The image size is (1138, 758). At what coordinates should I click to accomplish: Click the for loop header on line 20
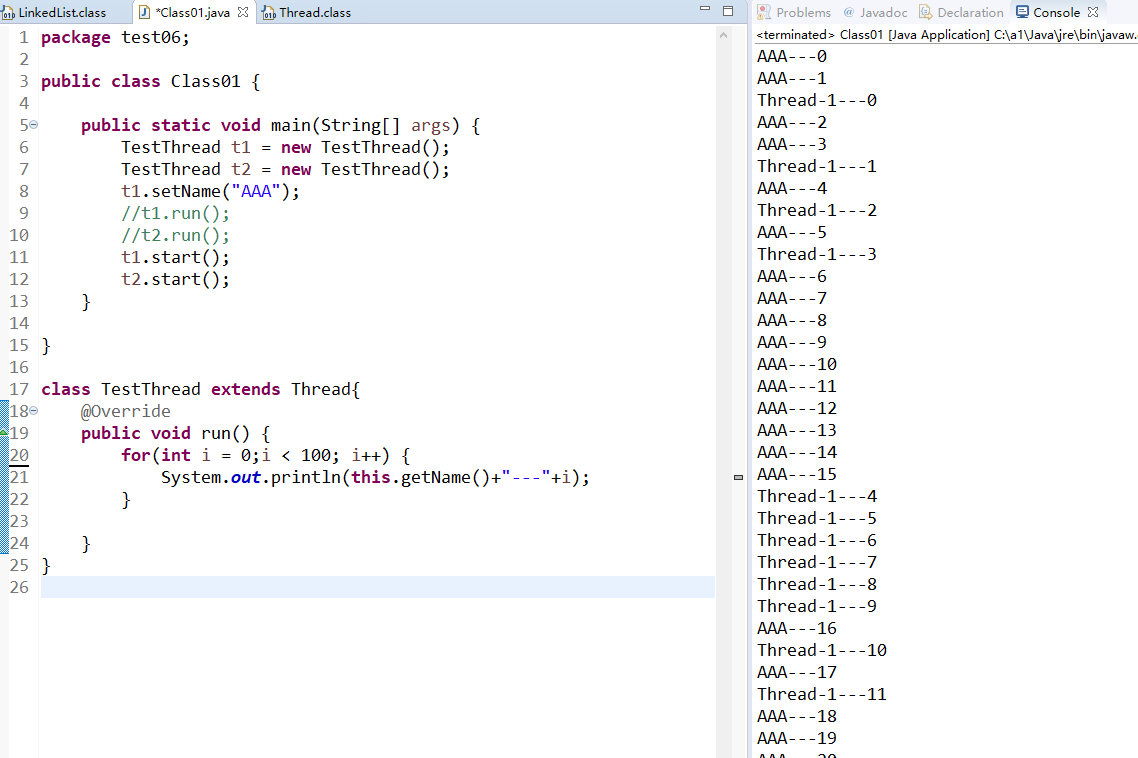click(266, 455)
